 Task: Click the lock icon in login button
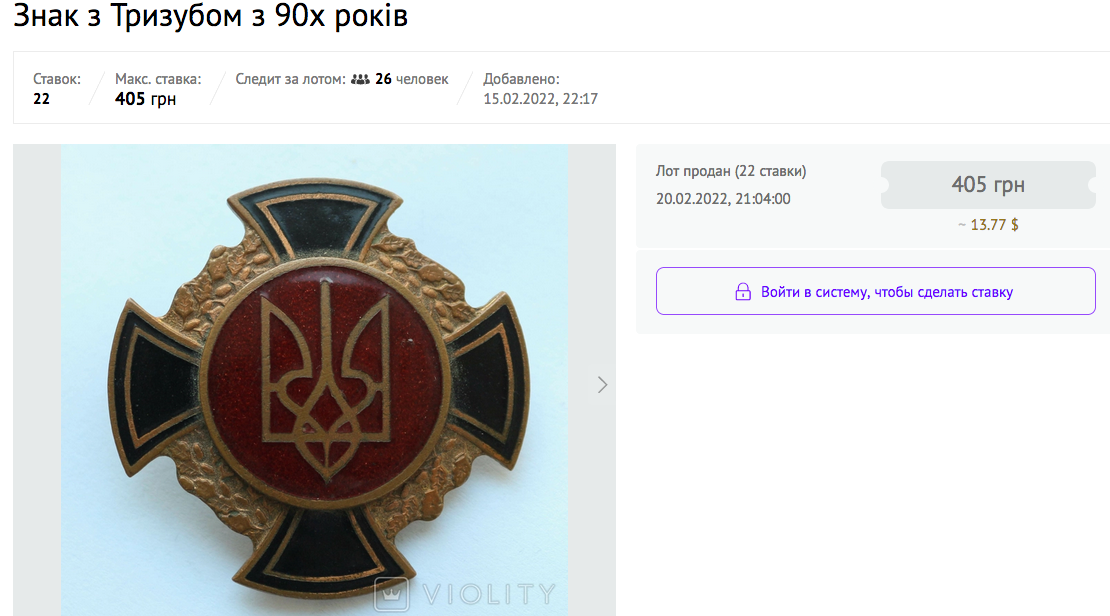coord(743,291)
